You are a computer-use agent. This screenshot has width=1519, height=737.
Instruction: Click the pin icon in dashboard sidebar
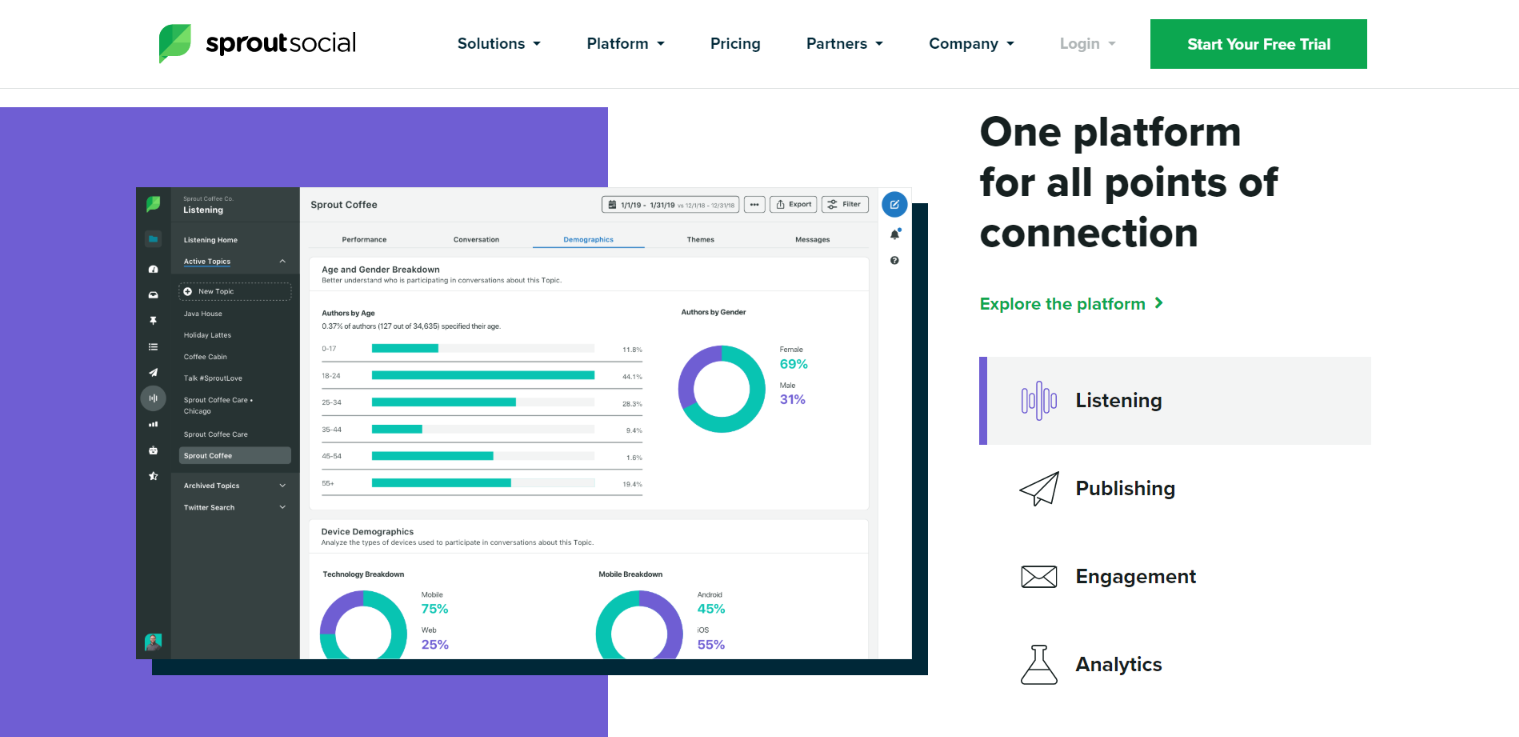[x=153, y=321]
